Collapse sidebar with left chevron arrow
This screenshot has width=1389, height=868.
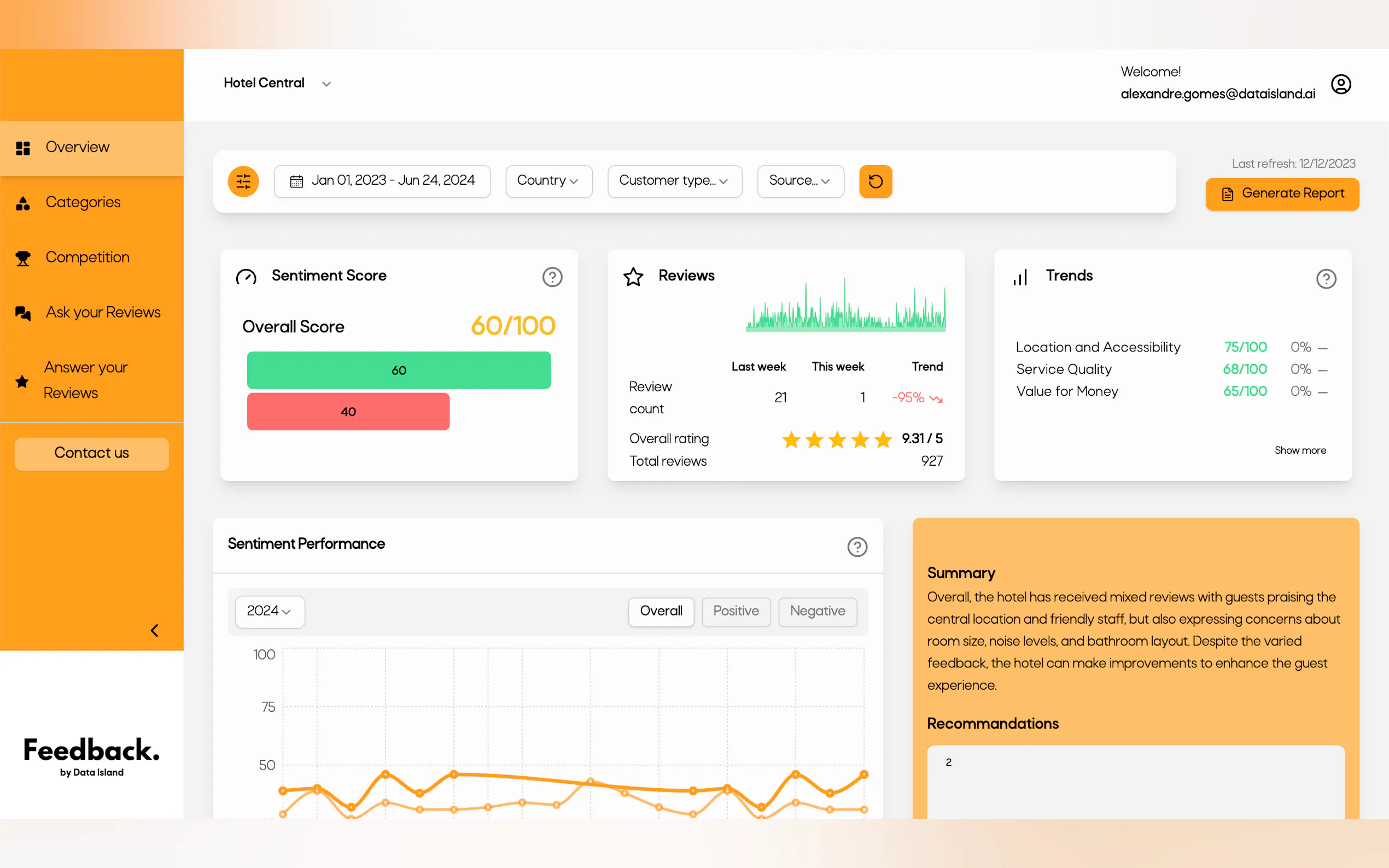pos(154,630)
